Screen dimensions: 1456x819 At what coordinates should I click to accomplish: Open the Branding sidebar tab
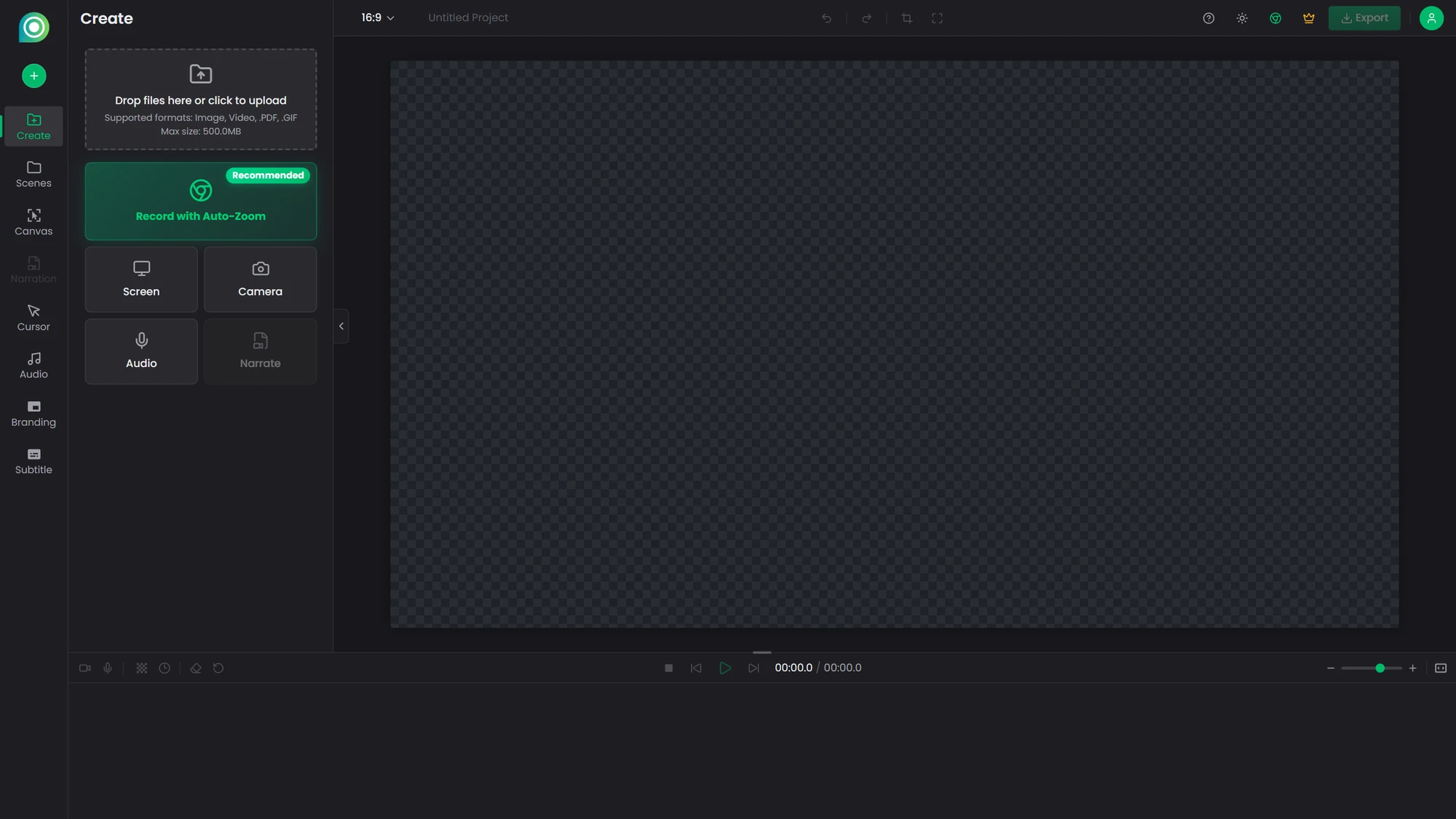(33, 413)
